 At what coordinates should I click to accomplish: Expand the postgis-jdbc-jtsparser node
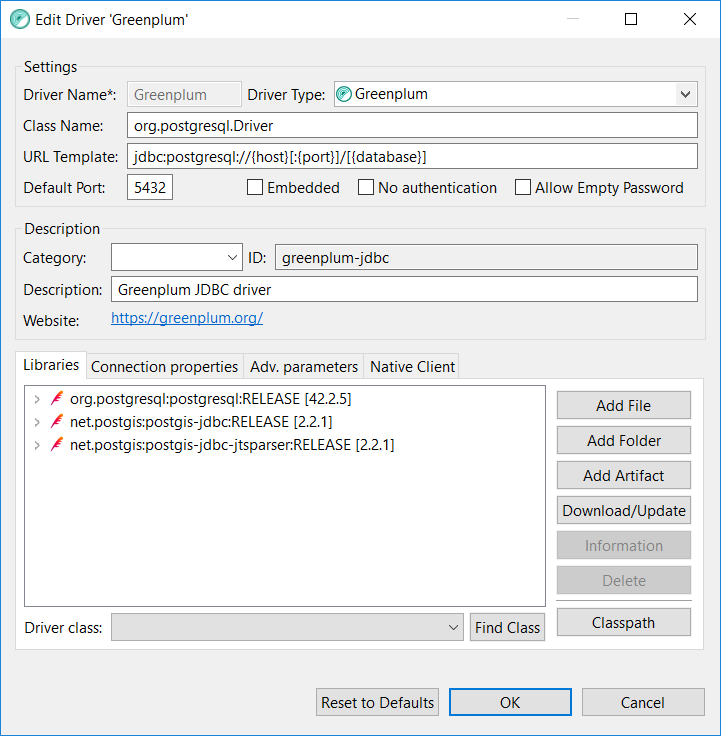[37, 445]
